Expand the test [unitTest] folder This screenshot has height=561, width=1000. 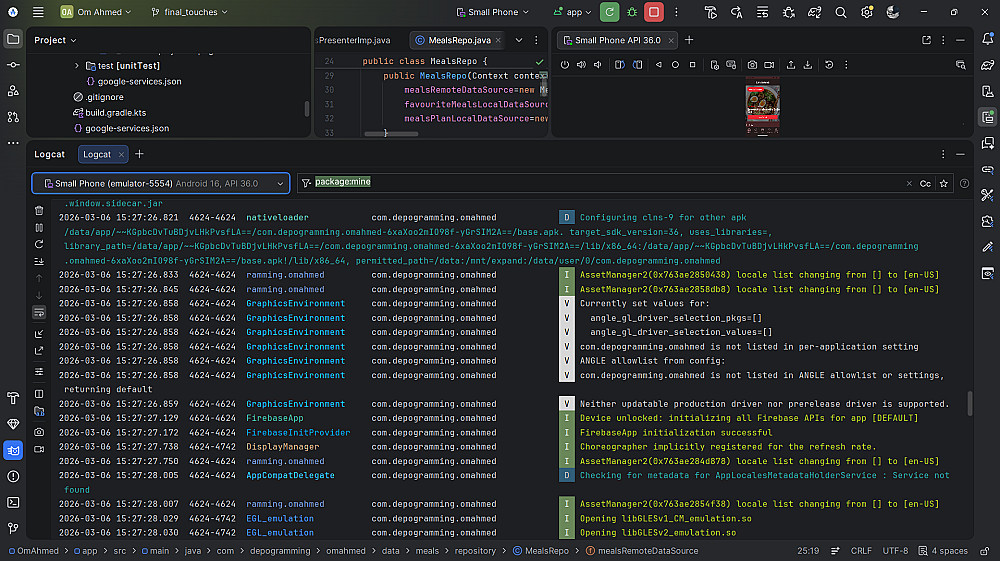77,65
